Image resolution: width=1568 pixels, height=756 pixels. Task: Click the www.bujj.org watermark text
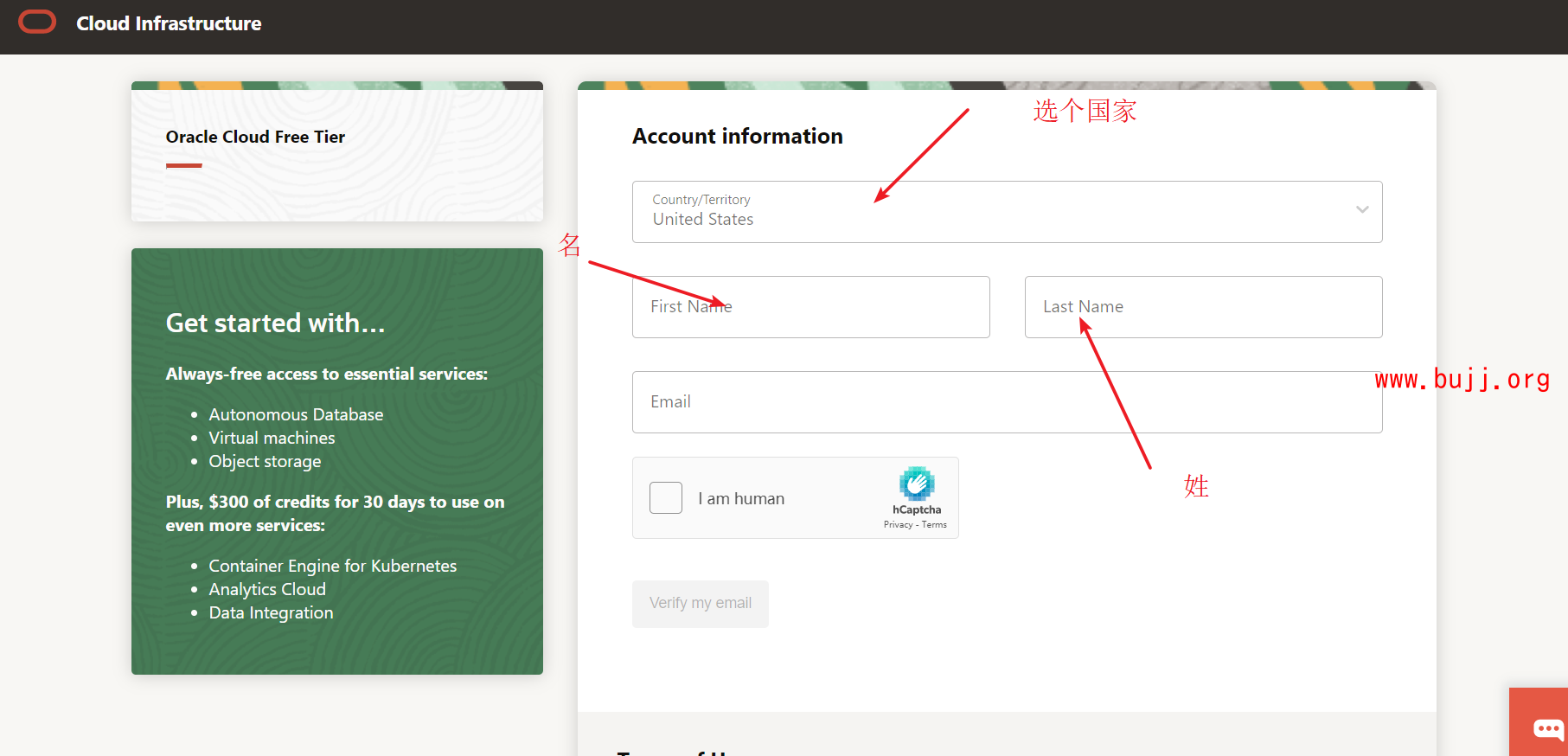1462,379
